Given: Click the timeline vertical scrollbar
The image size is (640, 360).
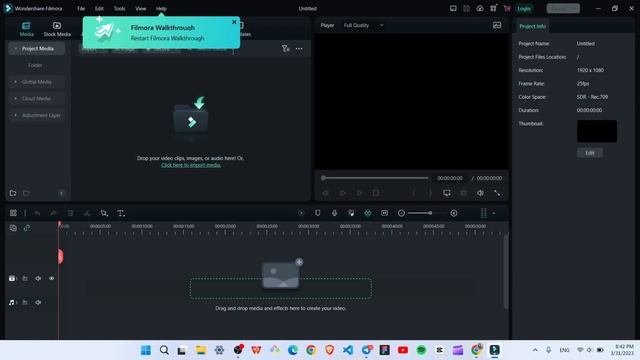Looking at the screenshot, I should click(x=506, y=272).
